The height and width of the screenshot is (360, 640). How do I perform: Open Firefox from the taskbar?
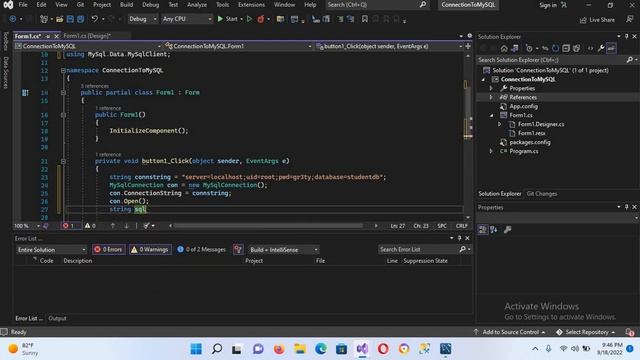279,349
